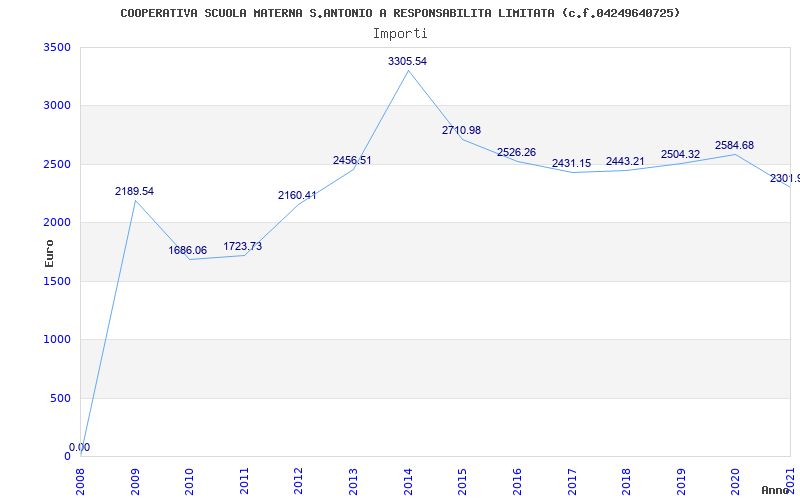Click the 2500 y-axis tick
Image resolution: width=800 pixels, height=500 pixels.
tap(55, 164)
